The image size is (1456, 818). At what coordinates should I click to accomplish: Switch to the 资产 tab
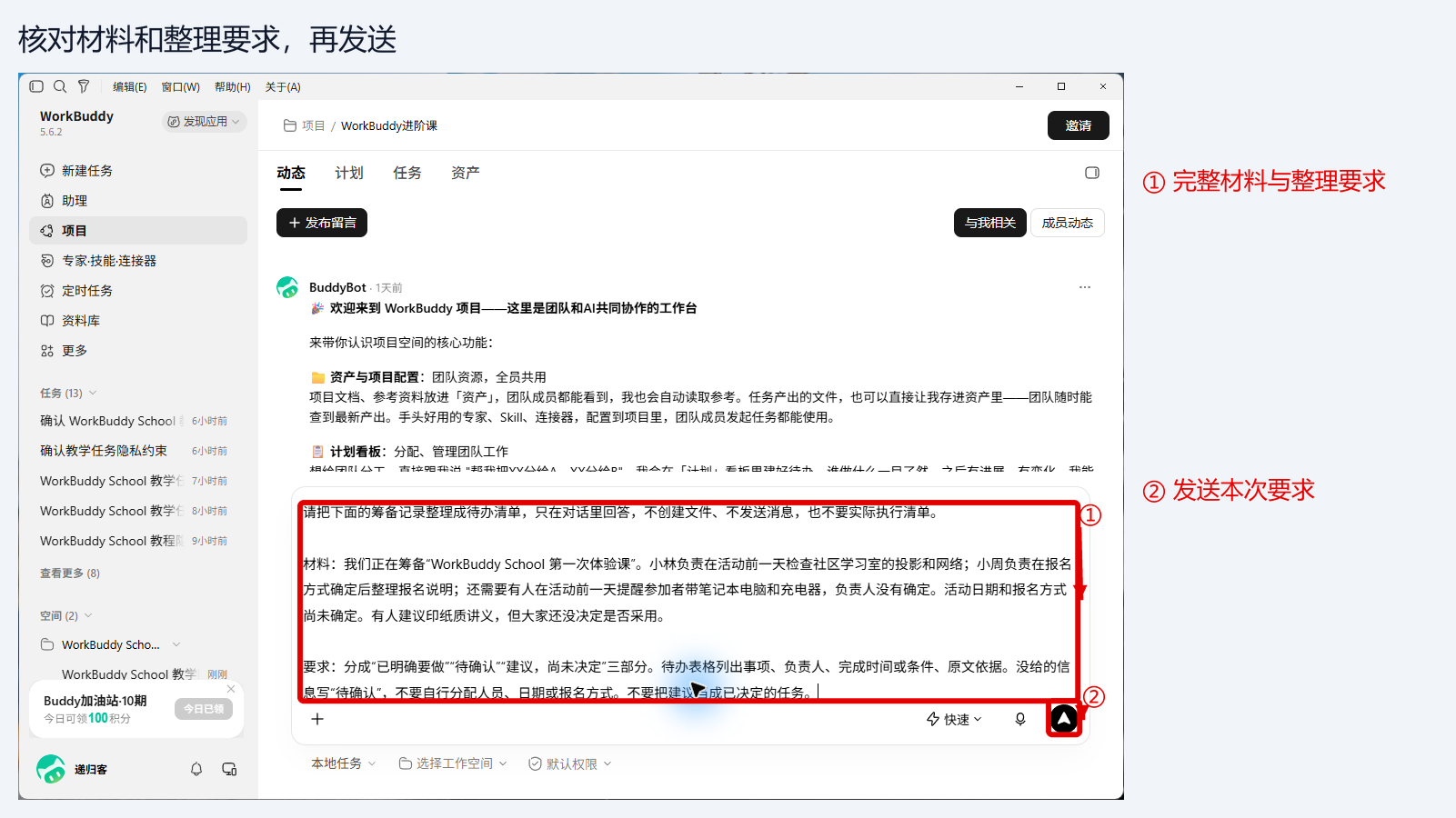point(466,173)
